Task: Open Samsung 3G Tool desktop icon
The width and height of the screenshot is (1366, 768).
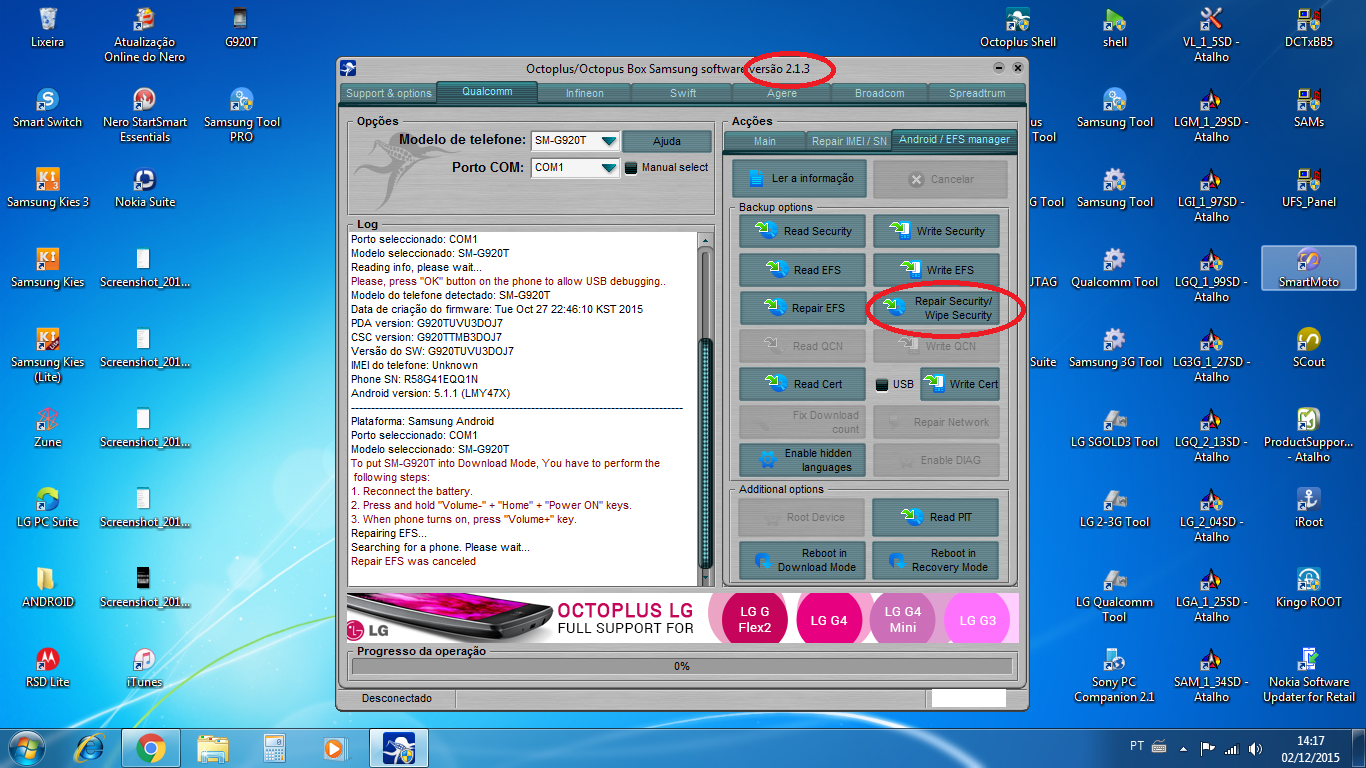Action: 1114,348
